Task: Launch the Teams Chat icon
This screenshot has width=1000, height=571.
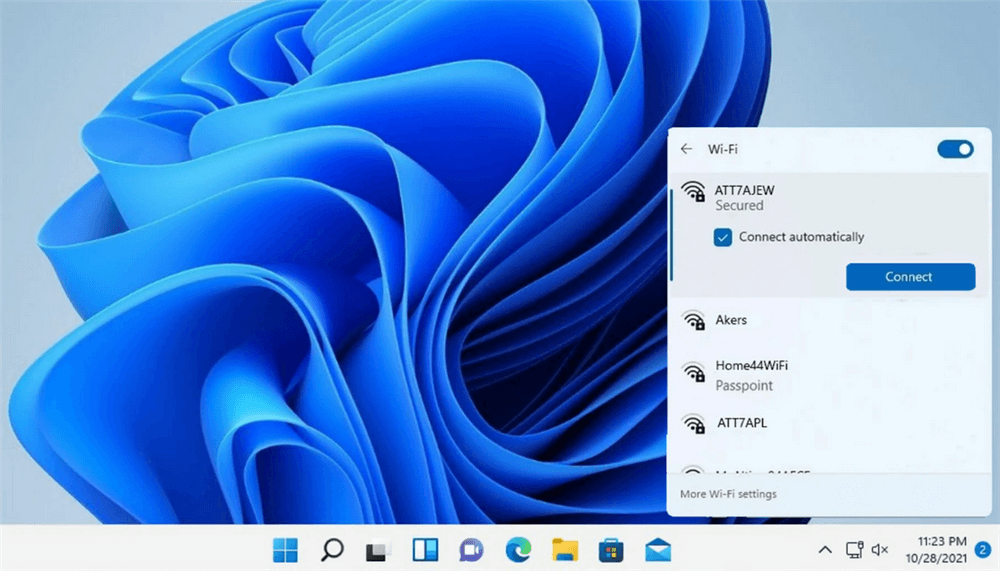Action: tap(471, 549)
